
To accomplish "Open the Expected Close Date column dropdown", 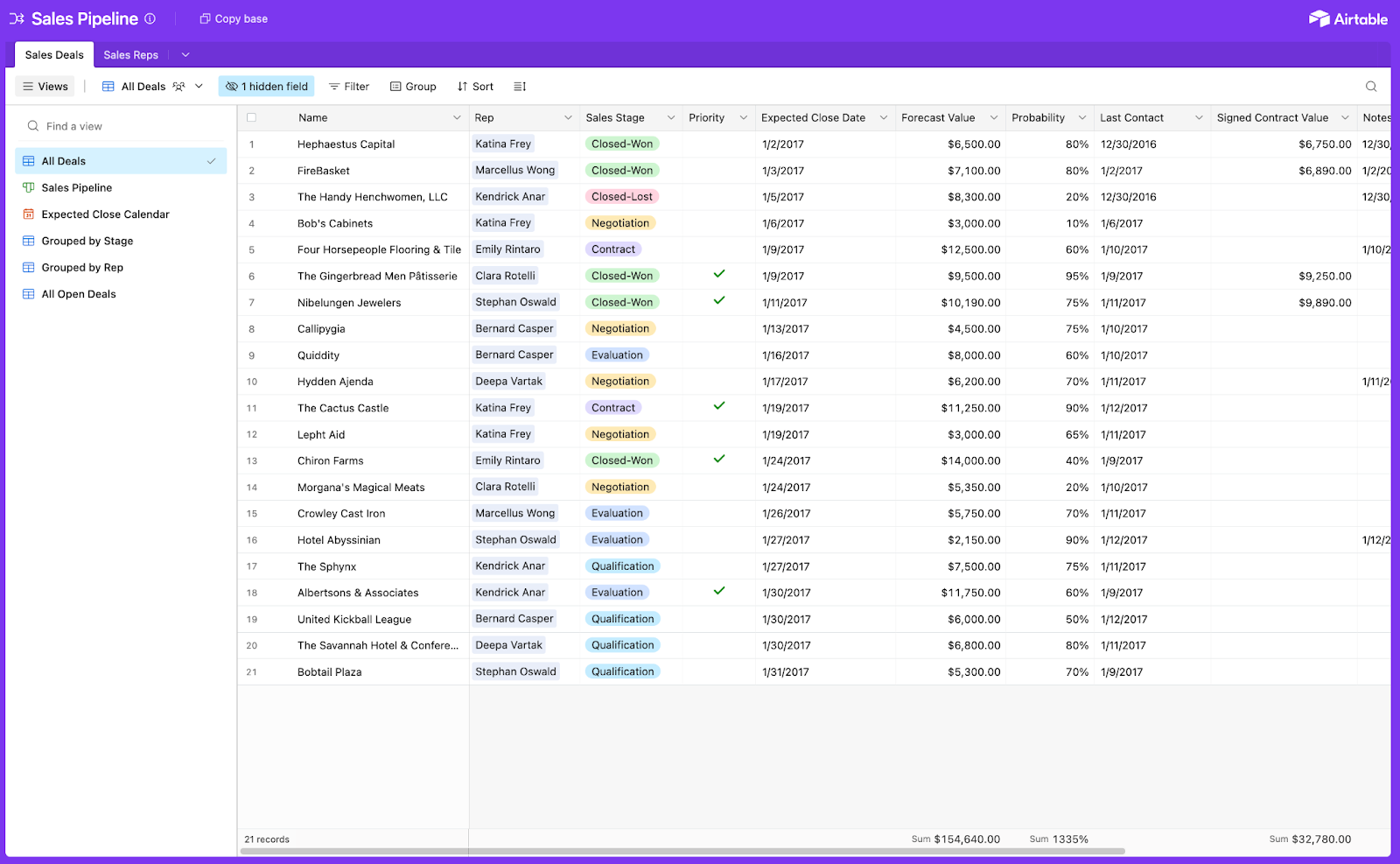I will 884,117.
